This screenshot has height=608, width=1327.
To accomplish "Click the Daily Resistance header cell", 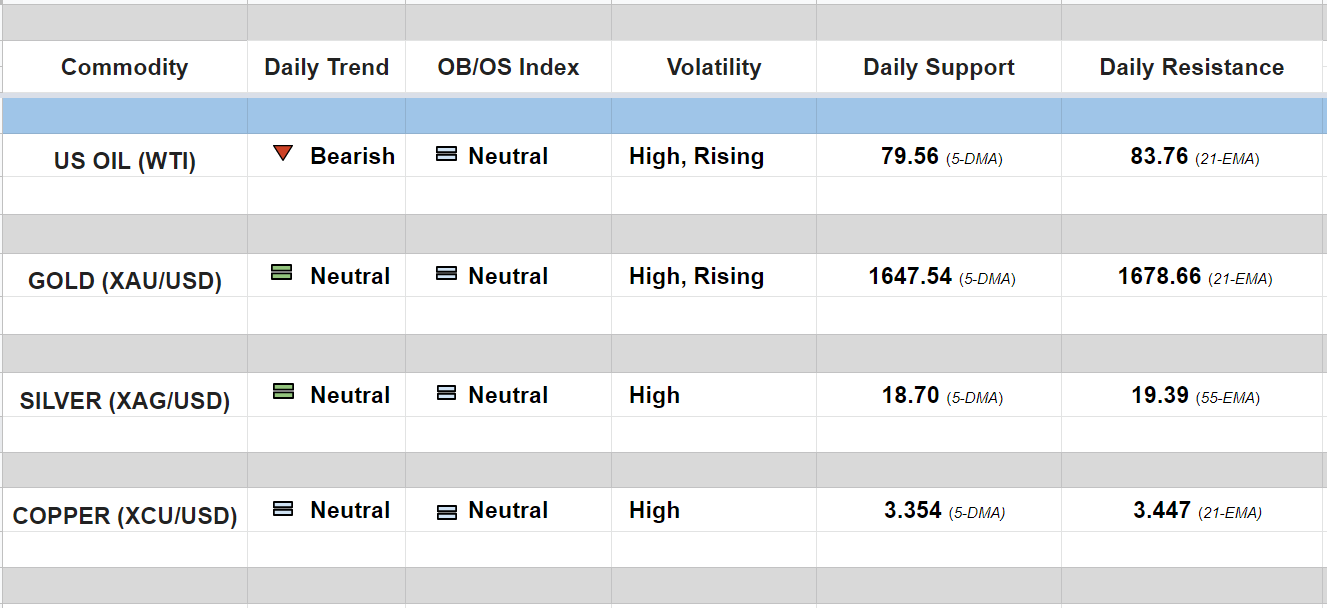I will (x=1192, y=68).
